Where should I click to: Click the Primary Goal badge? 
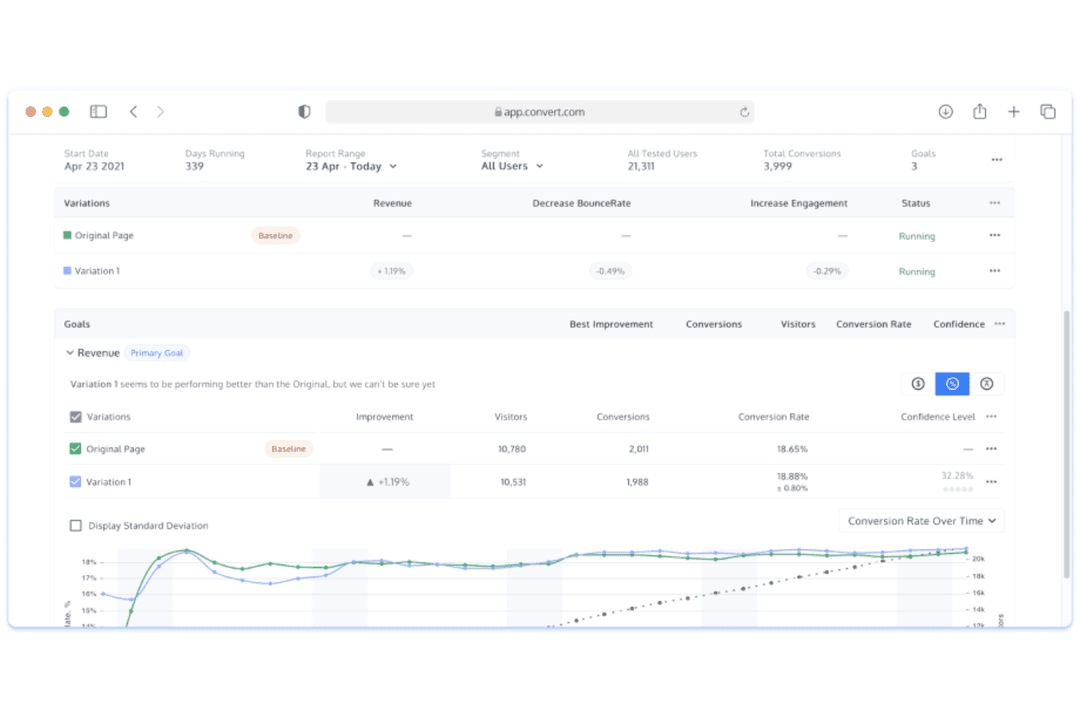(157, 353)
